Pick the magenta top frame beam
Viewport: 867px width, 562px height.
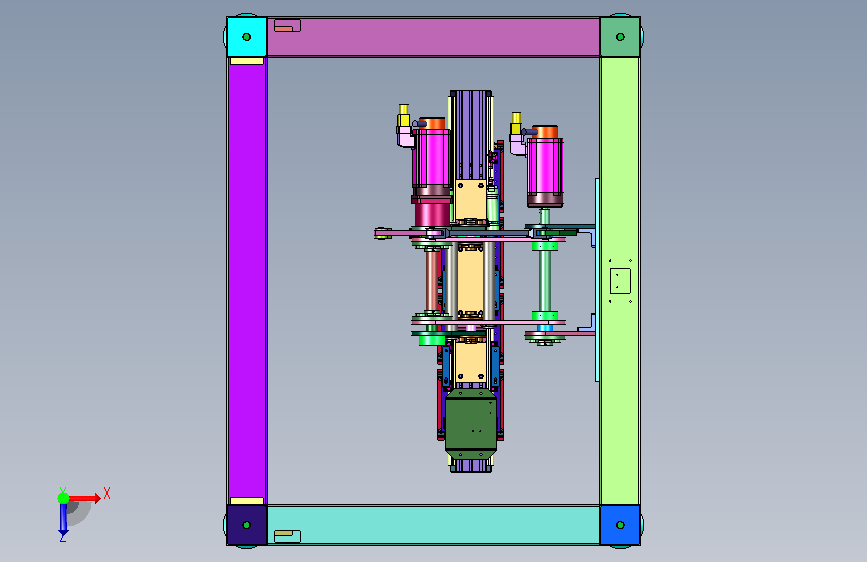coord(434,37)
